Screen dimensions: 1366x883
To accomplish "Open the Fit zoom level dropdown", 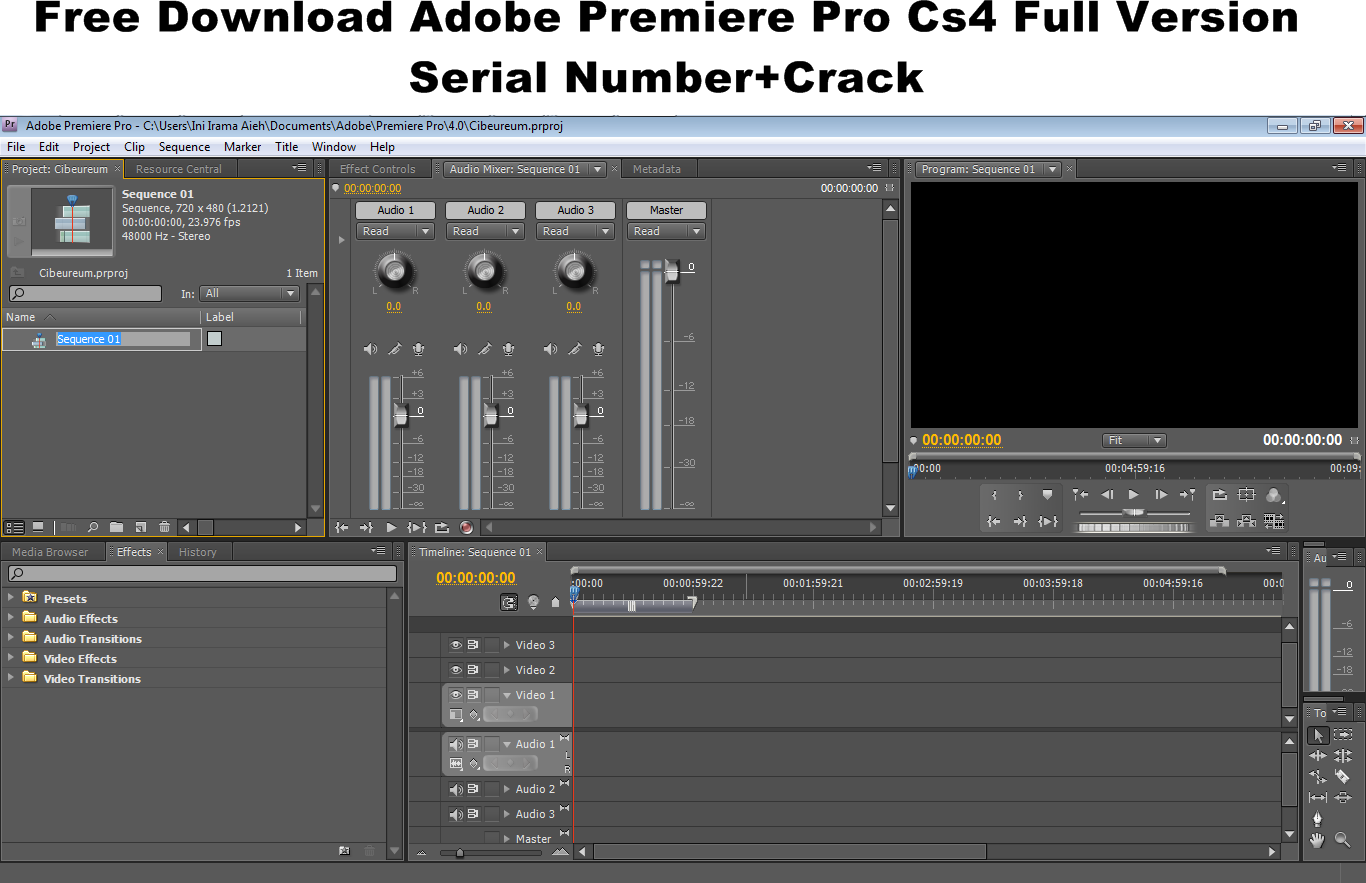I will [1134, 440].
